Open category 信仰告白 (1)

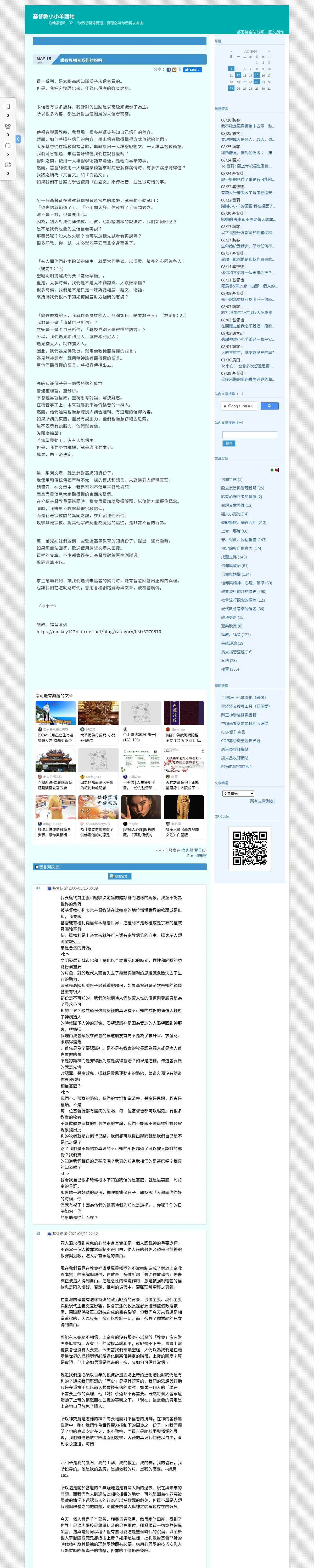point(231,479)
